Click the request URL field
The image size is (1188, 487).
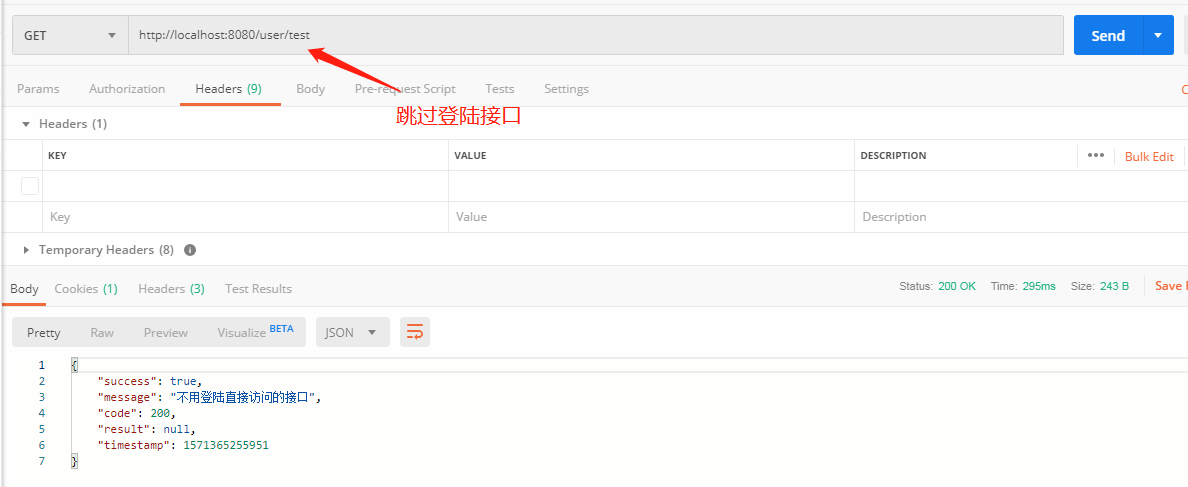pos(596,36)
